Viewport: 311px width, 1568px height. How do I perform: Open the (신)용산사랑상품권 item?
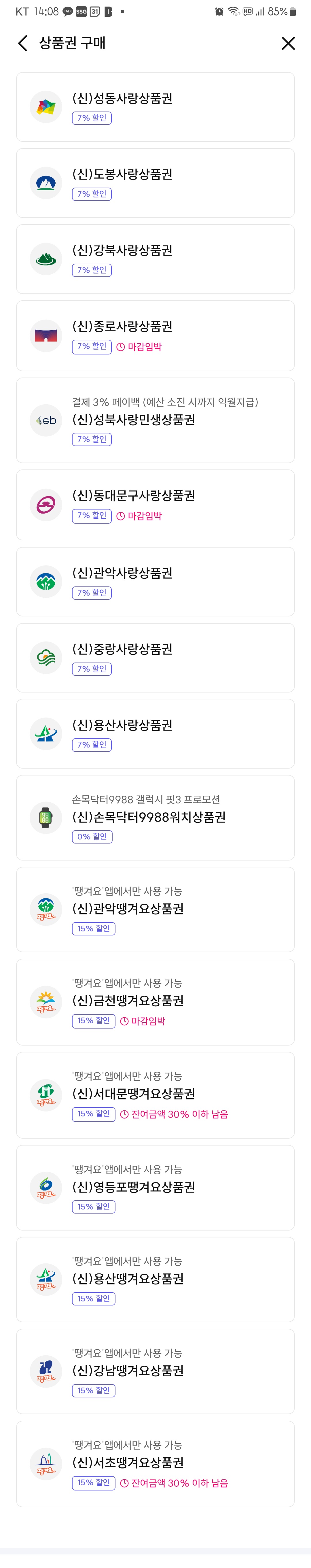point(155,733)
